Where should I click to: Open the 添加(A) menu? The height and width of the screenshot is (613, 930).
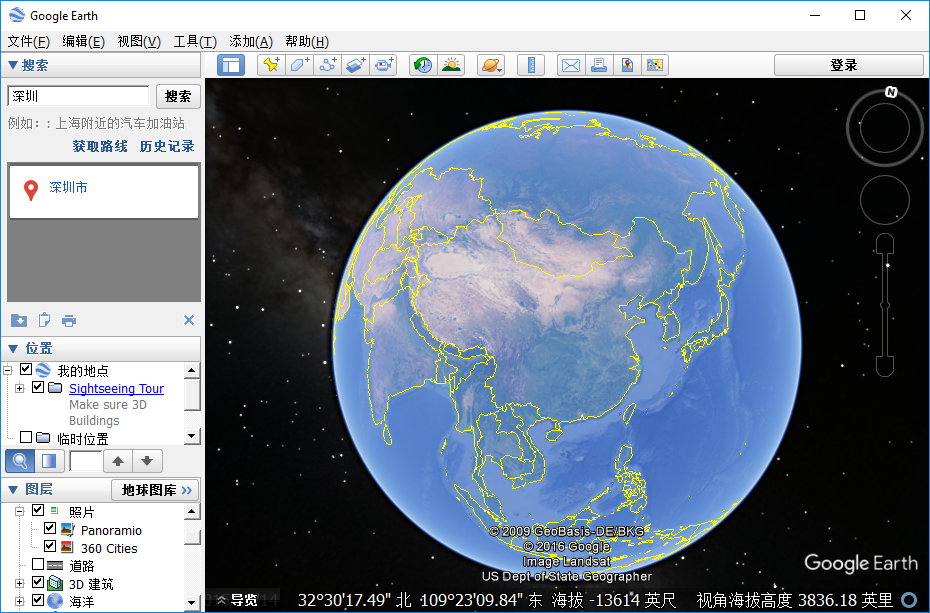[x=251, y=41]
